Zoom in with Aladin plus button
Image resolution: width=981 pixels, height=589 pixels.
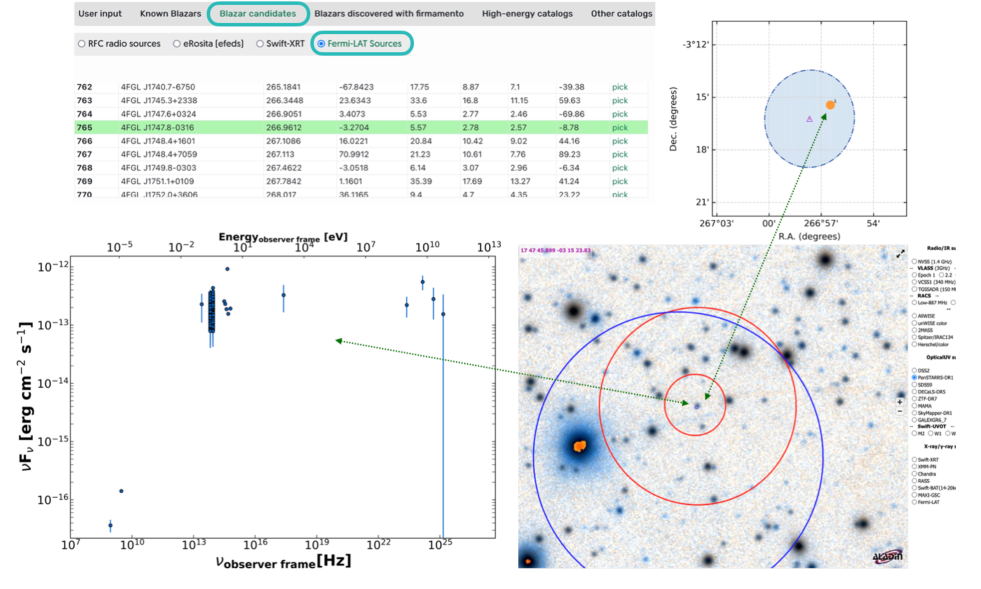(900, 402)
